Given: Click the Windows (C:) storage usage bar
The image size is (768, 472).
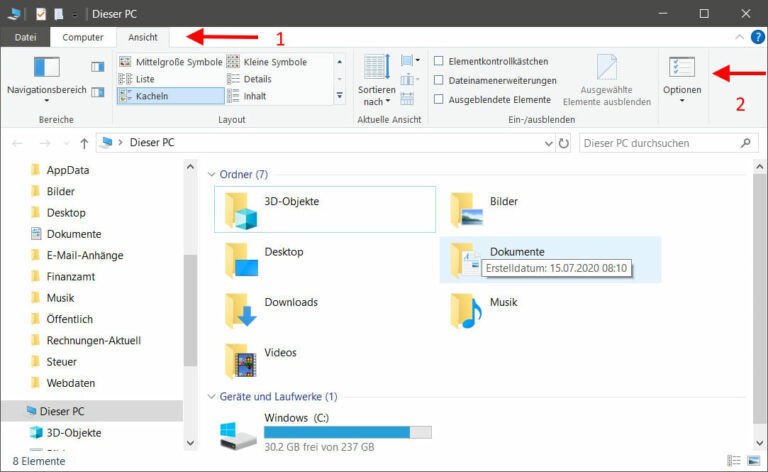Looking at the screenshot, I should [x=348, y=432].
